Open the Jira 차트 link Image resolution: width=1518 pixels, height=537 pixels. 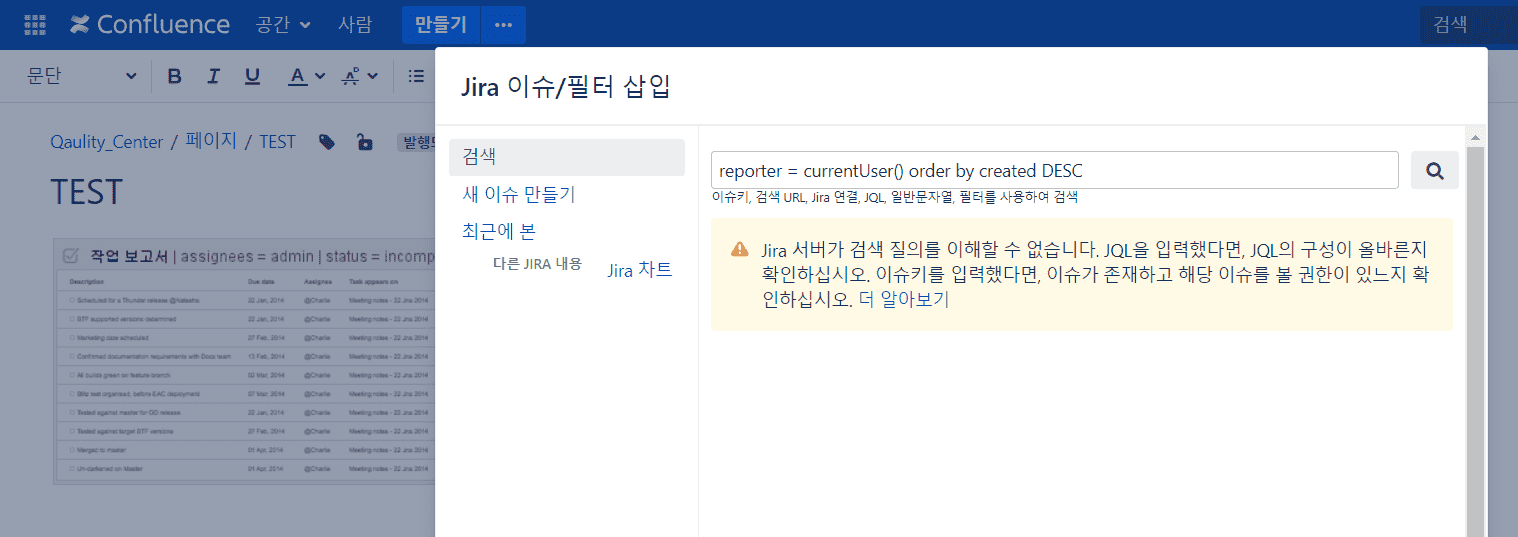(x=640, y=270)
